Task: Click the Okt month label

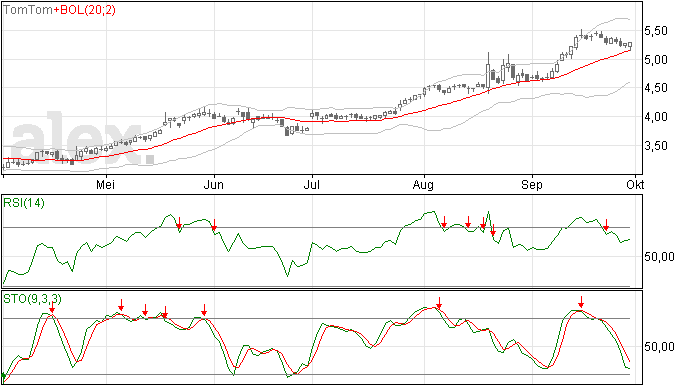Action: click(x=635, y=184)
